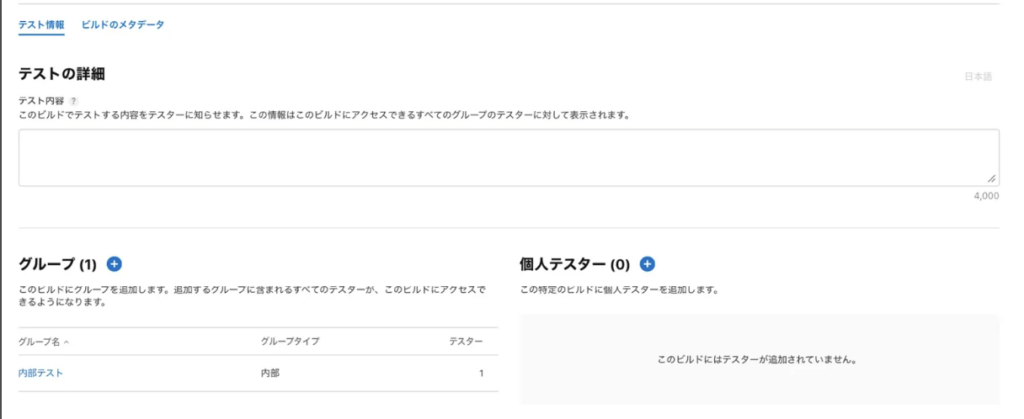Click the tester count in 内部テスト row
Viewport: 1024px width, 419px height.
click(x=481, y=373)
